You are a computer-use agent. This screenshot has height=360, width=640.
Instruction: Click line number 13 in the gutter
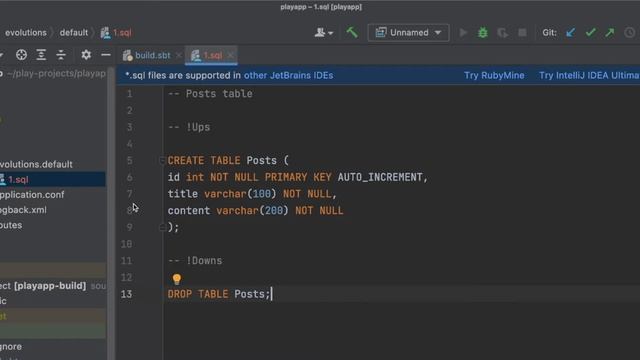126,294
